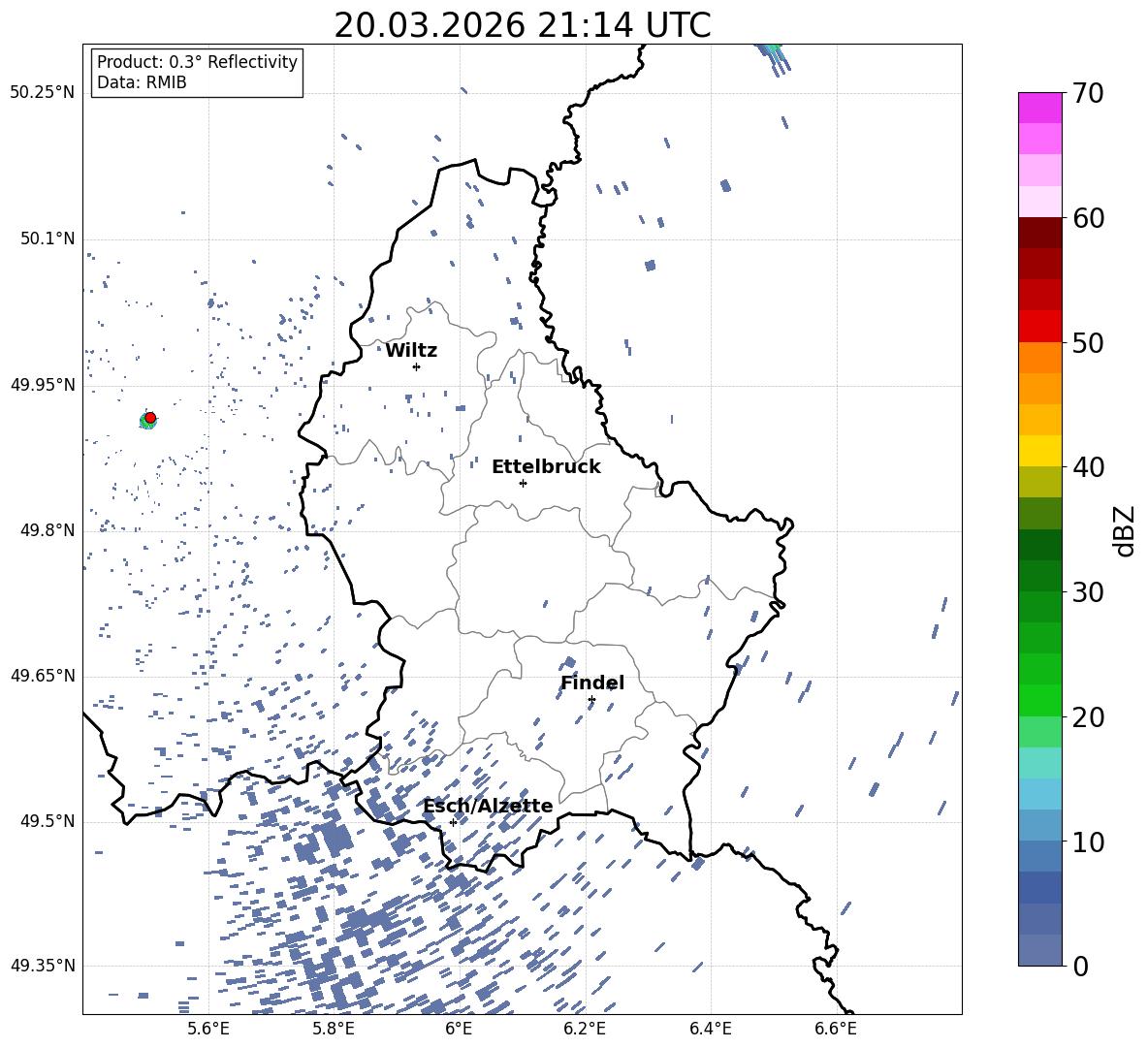Click the latitude label '50.25°N'

click(x=43, y=93)
